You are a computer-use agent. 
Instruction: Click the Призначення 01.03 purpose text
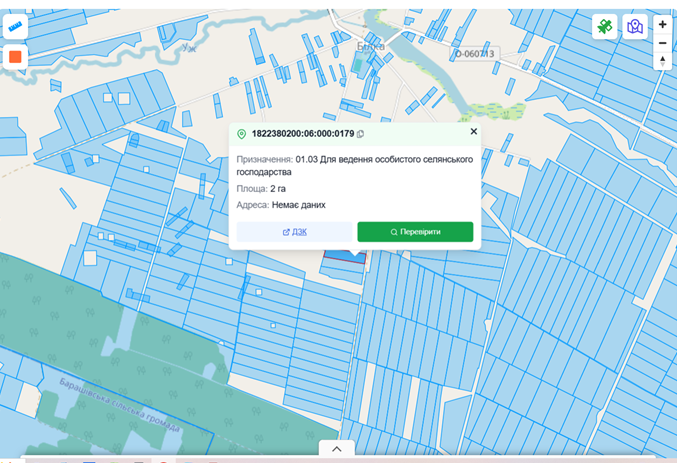[x=354, y=165]
